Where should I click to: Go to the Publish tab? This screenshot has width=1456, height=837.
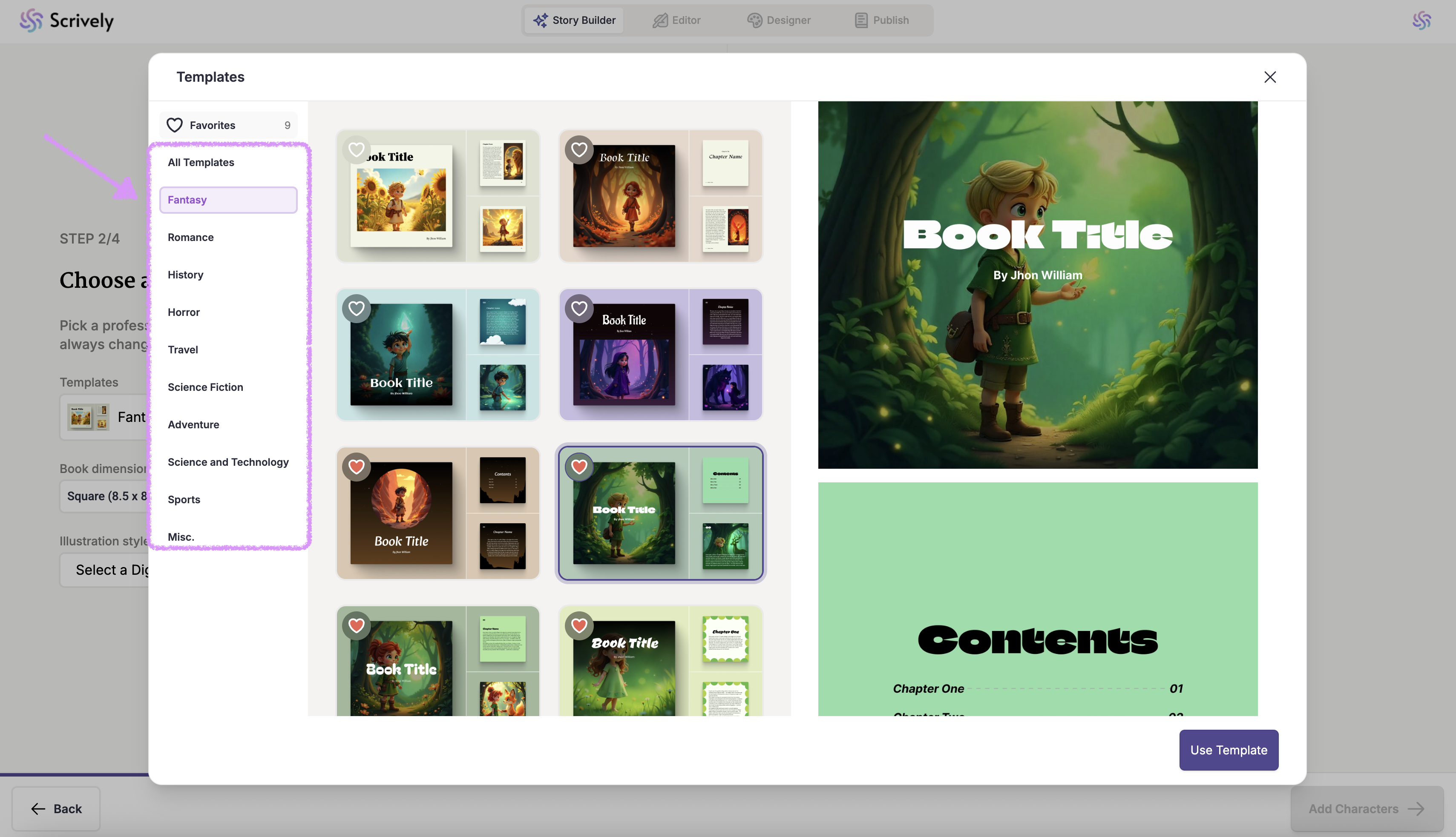click(881, 20)
